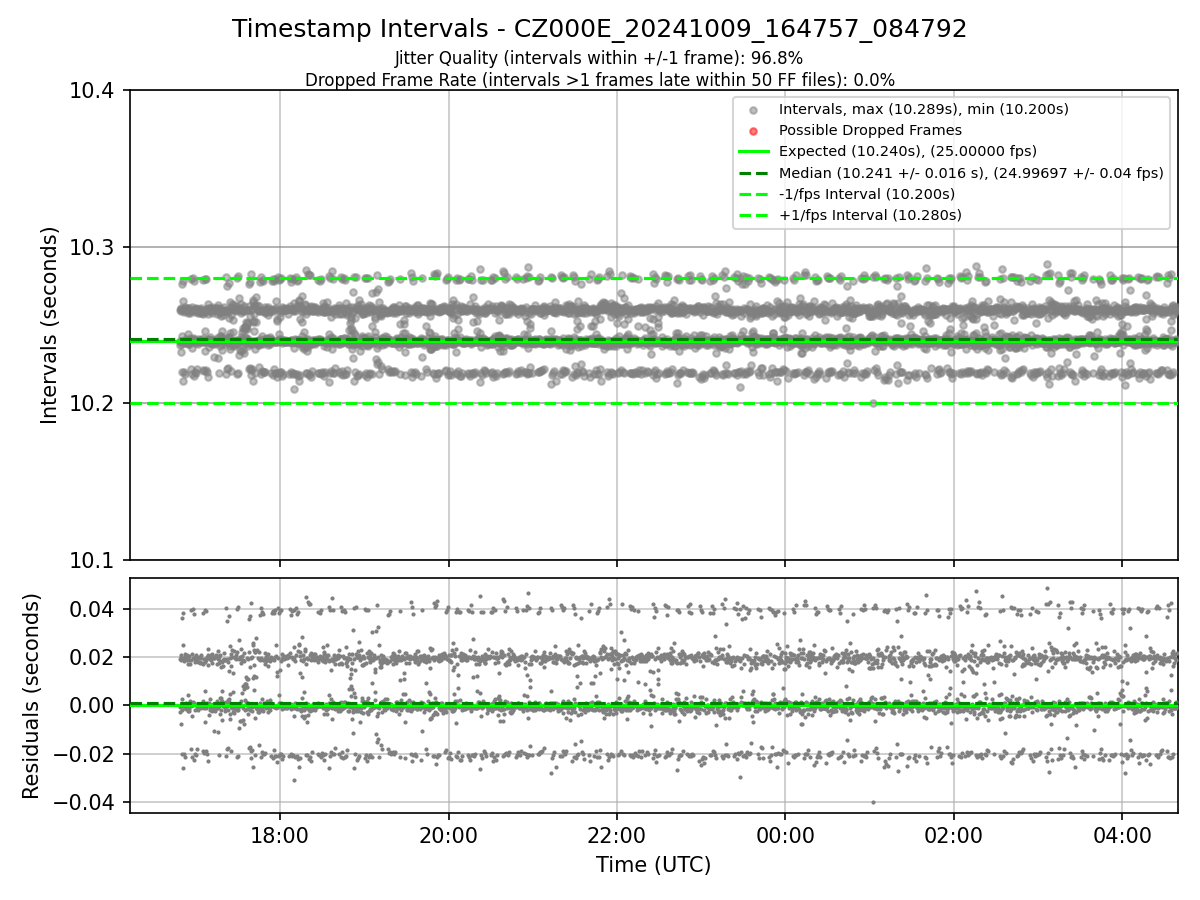Click legend entry '+1/fps Interval (10.280s)'
Image resolution: width=1200 pixels, height=900 pixels.
(870, 215)
